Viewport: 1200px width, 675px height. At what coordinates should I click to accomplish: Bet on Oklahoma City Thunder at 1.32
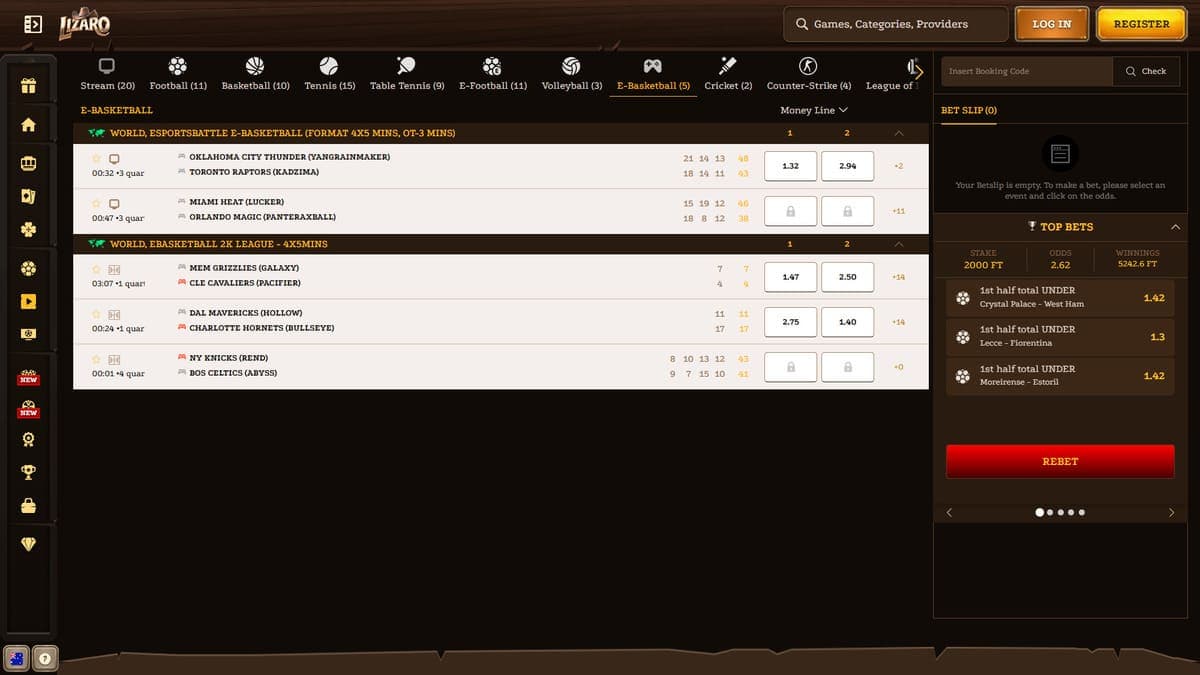(x=790, y=166)
